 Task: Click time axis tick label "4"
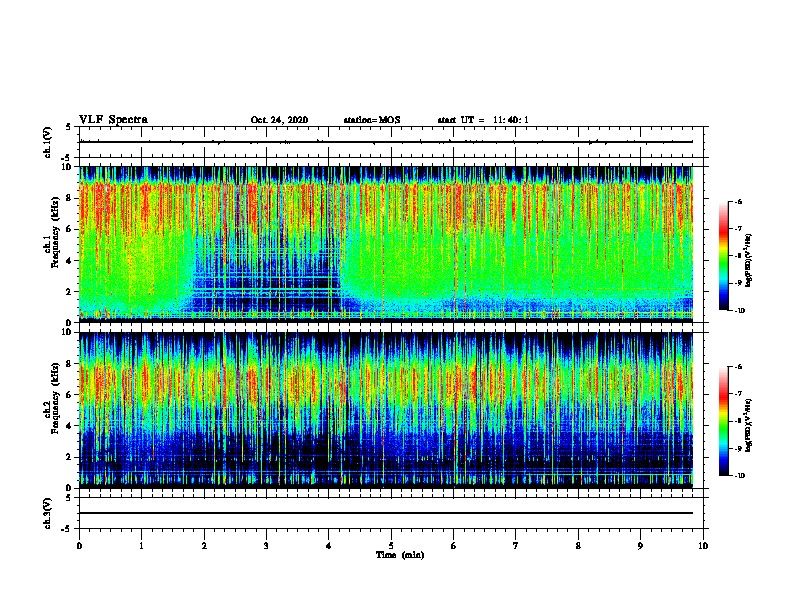329,546
